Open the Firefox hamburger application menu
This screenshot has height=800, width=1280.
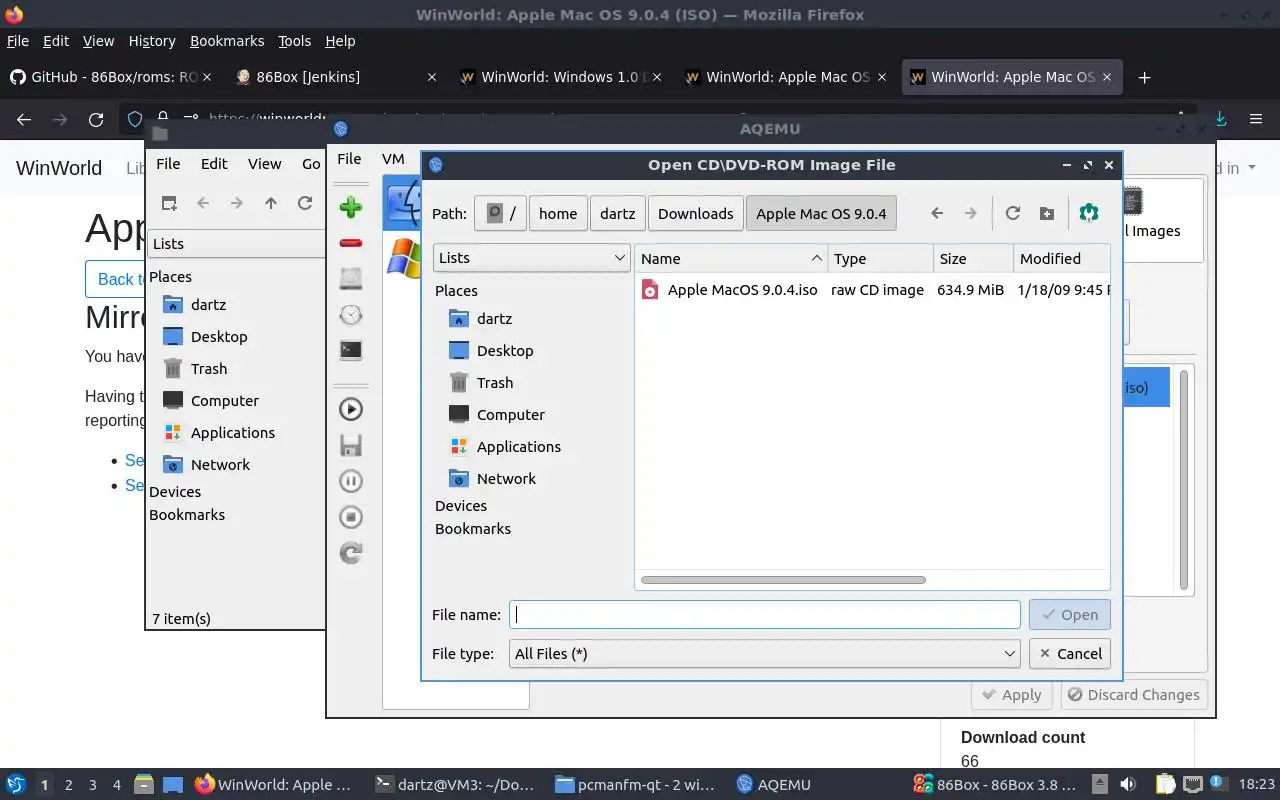1256,119
